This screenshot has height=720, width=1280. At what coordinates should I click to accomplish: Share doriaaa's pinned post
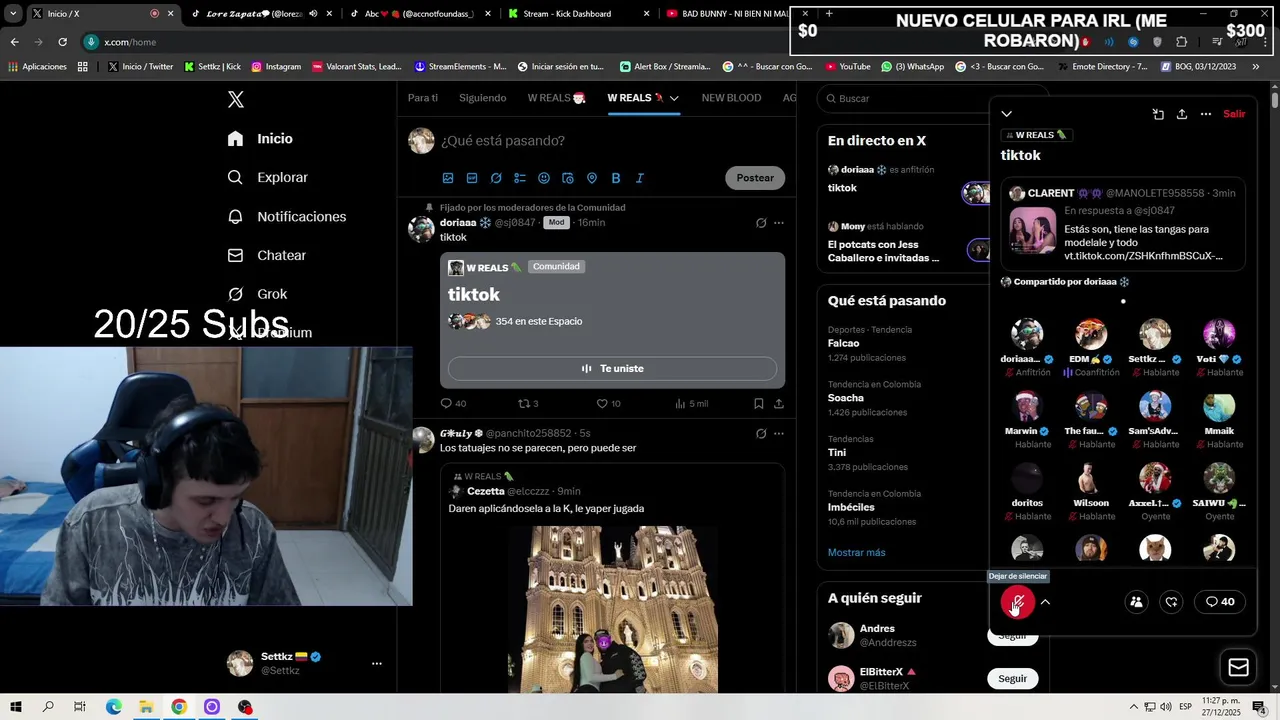click(x=779, y=404)
